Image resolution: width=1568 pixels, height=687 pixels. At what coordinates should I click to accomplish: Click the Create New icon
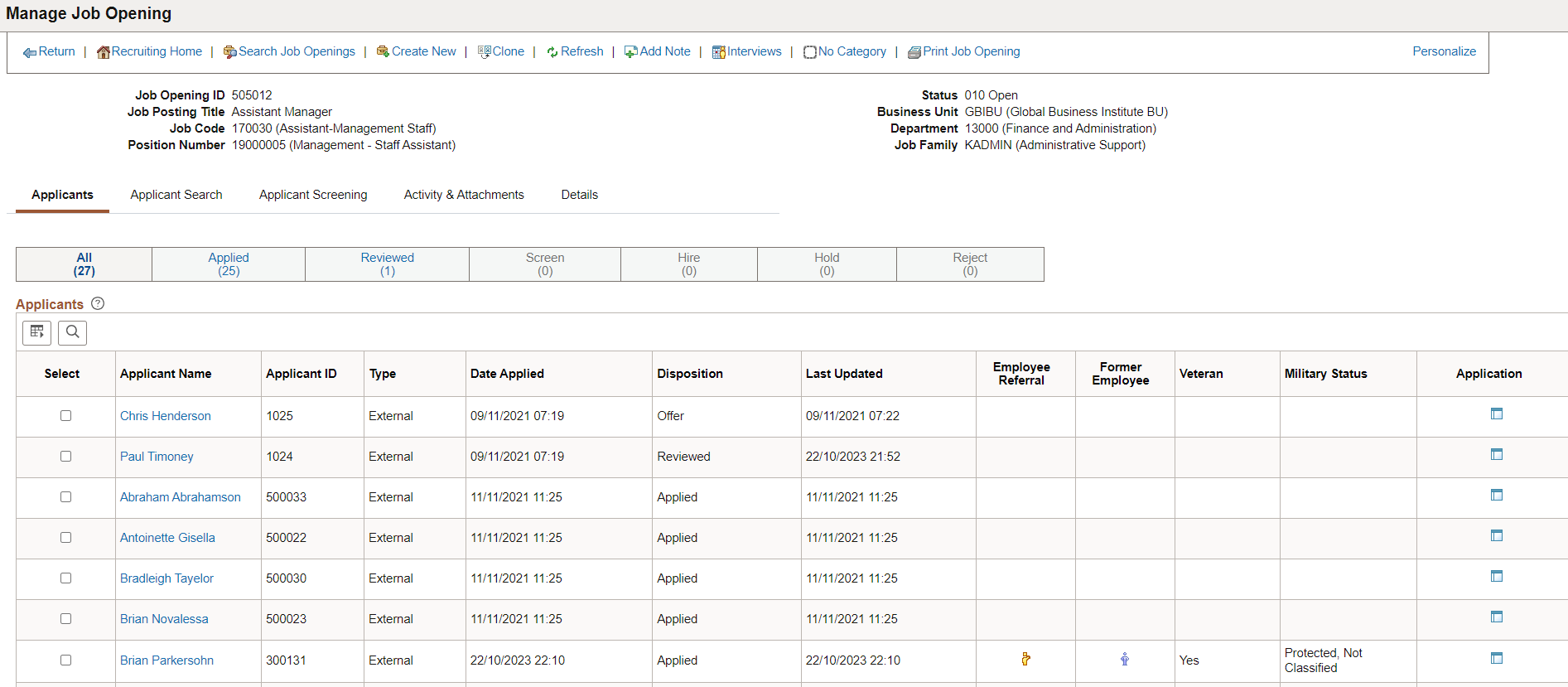383,51
